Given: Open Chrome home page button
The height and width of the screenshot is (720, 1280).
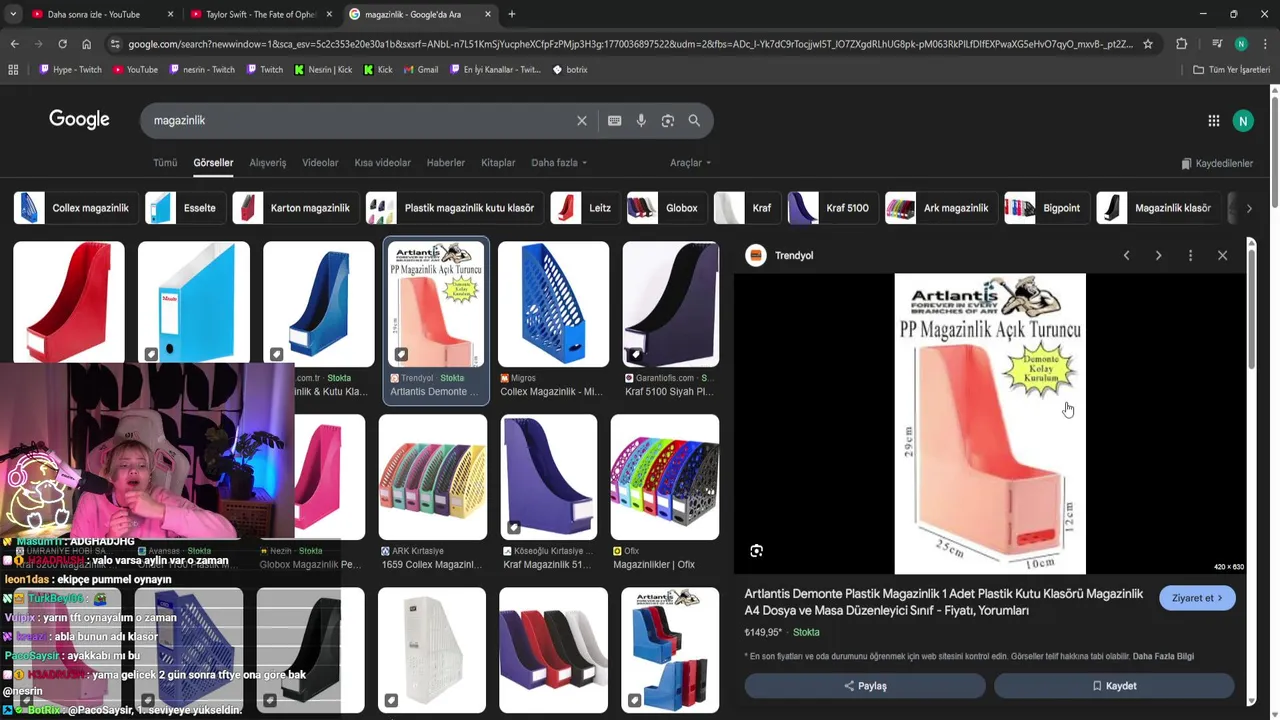Looking at the screenshot, I should [x=86, y=44].
